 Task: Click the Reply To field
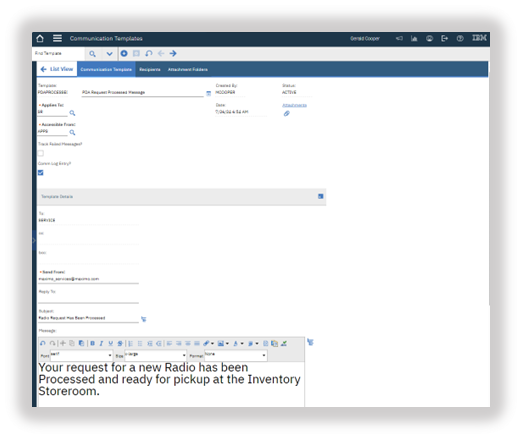(x=88, y=299)
